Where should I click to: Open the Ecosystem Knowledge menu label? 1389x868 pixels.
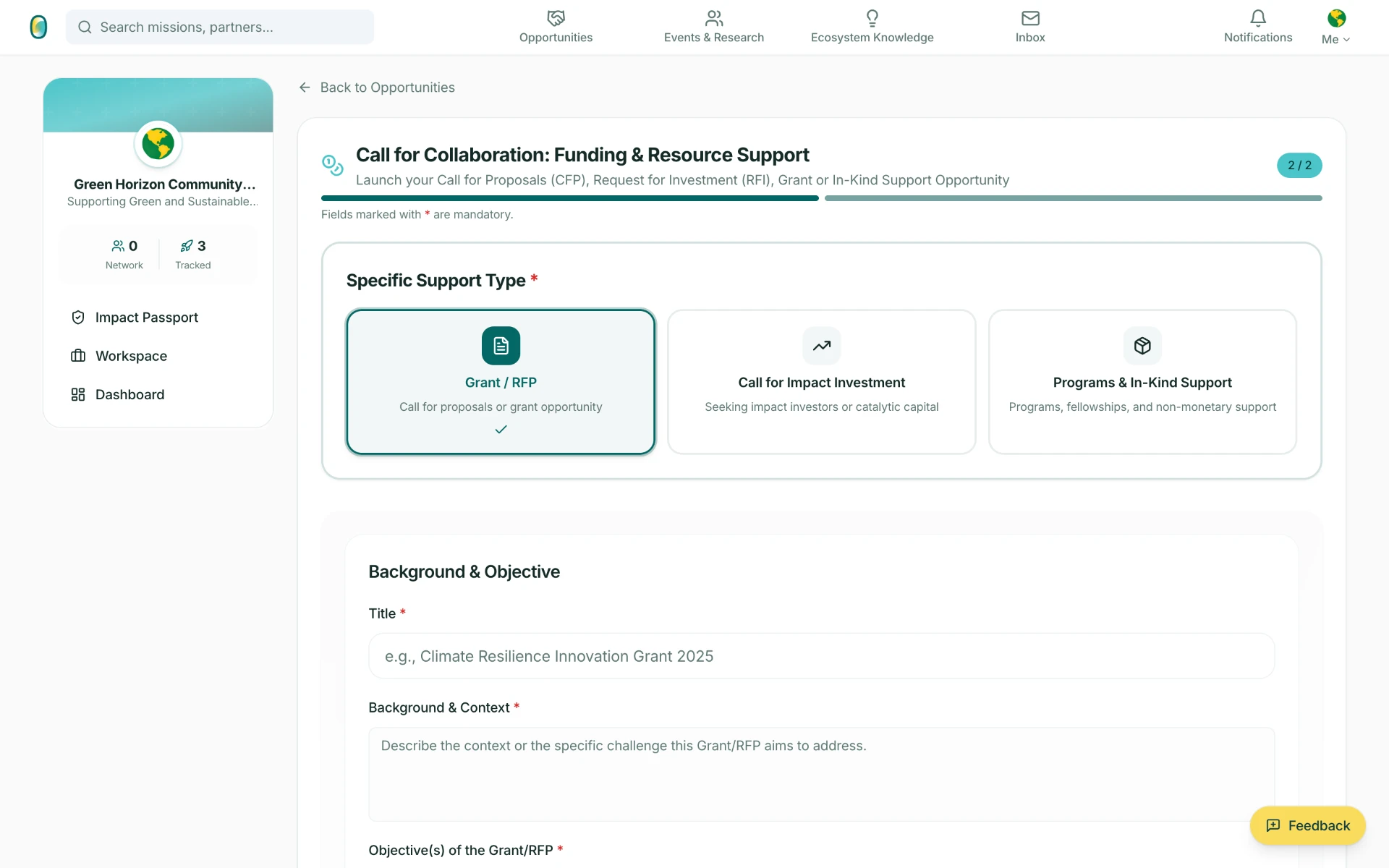[872, 38]
